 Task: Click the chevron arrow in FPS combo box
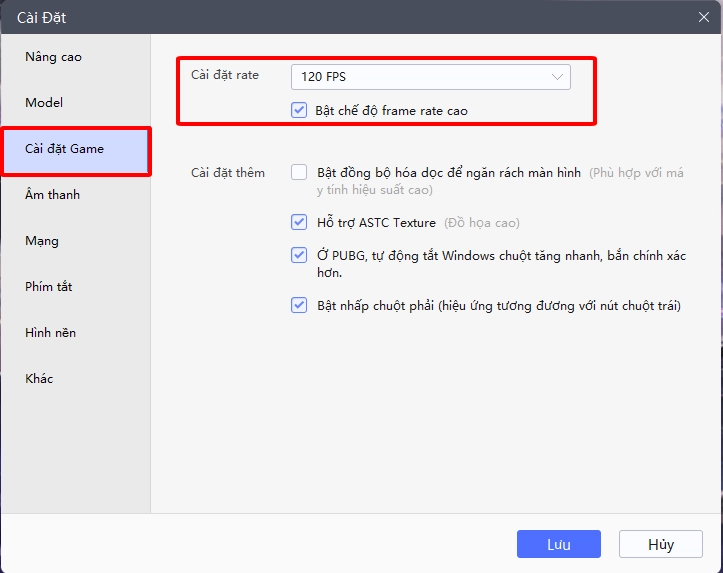pyautogui.click(x=557, y=76)
